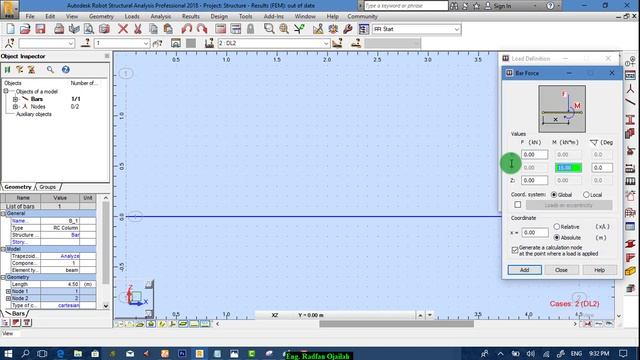
Task: Click the x coordinate input field
Action: [535, 233]
